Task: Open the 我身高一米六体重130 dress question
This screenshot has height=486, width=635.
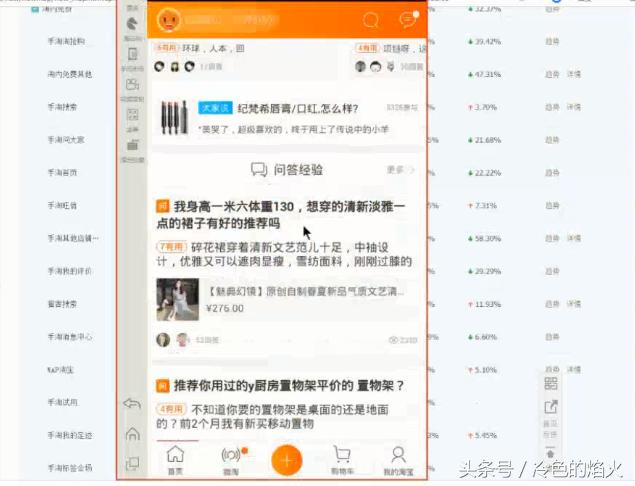Action: point(280,215)
